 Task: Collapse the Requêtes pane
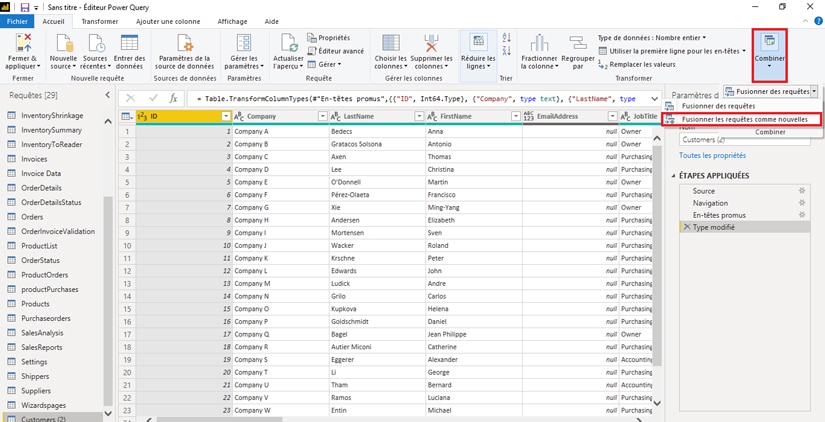point(108,95)
